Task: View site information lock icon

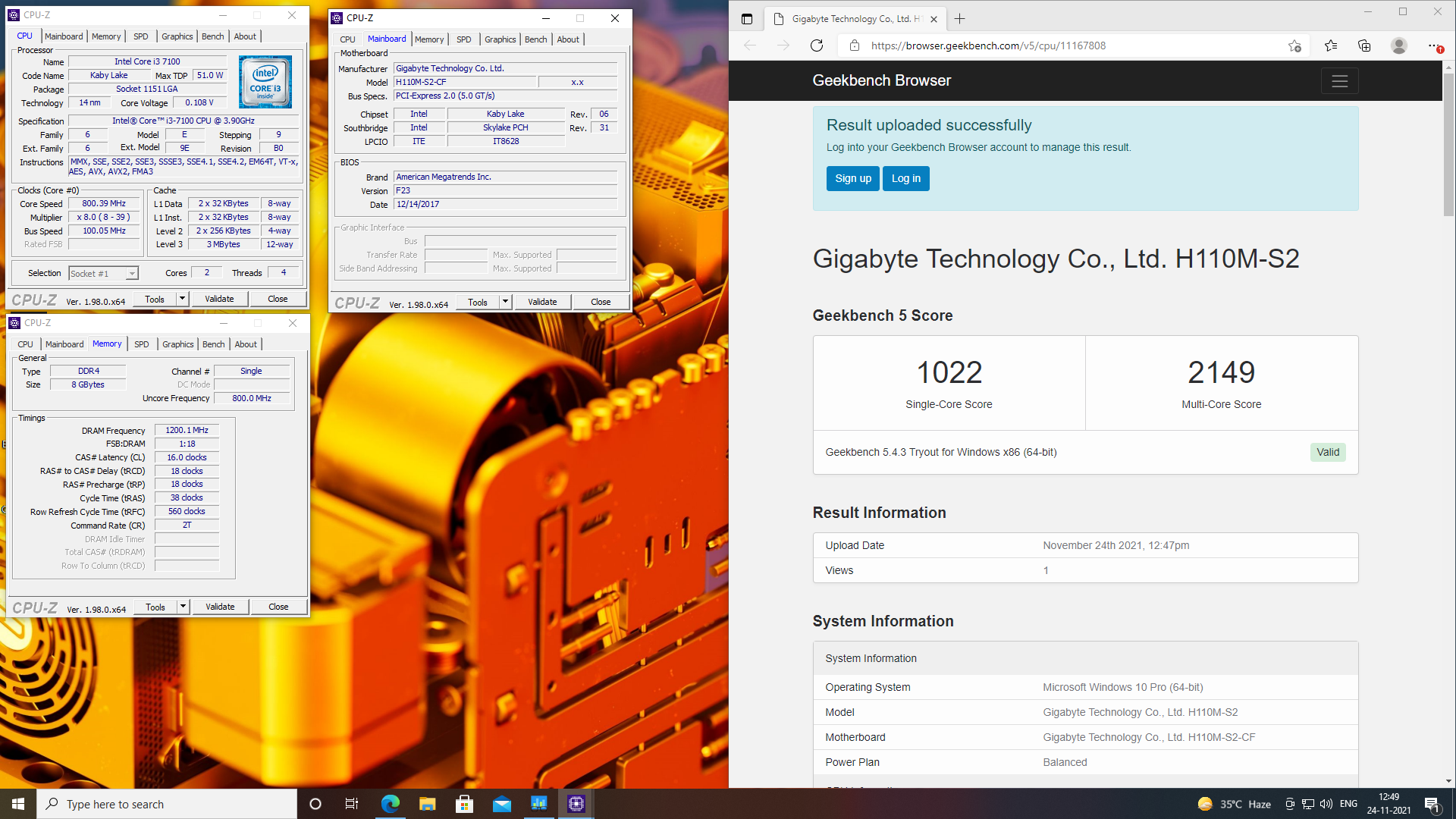Action: pos(855,45)
